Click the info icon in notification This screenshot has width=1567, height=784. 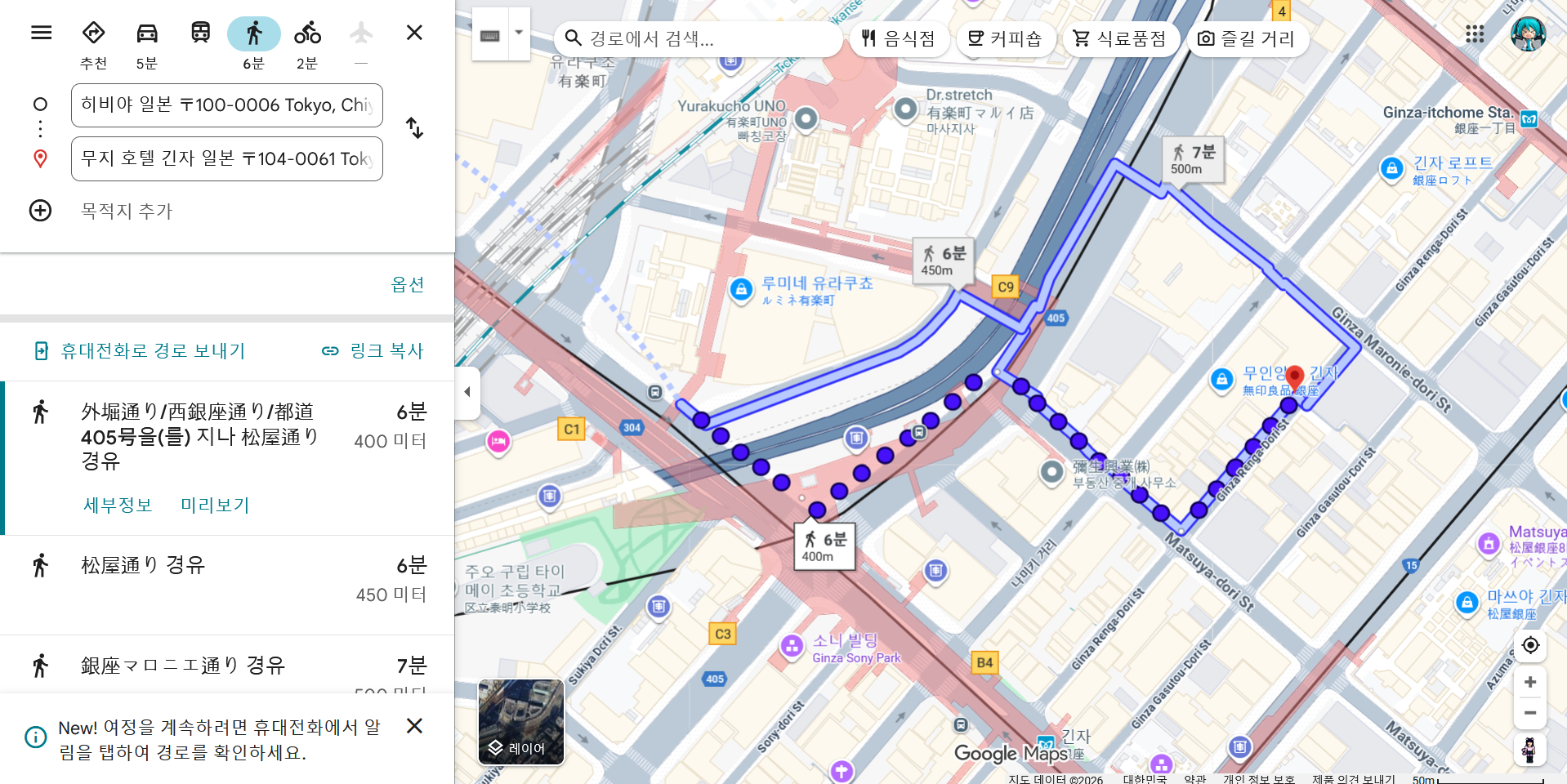coord(36,737)
